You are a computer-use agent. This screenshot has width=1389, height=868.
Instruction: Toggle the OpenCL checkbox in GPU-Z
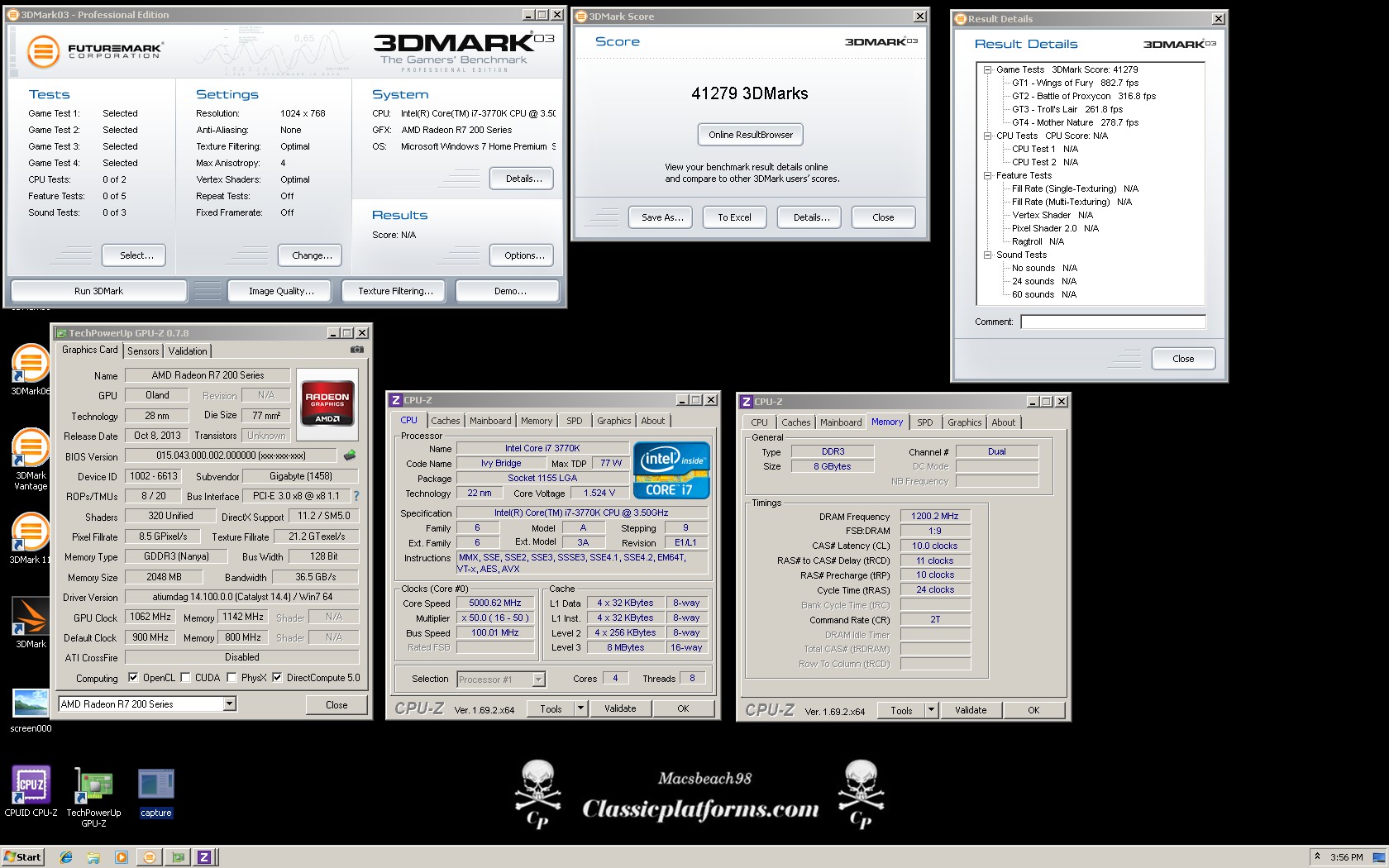[x=133, y=677]
